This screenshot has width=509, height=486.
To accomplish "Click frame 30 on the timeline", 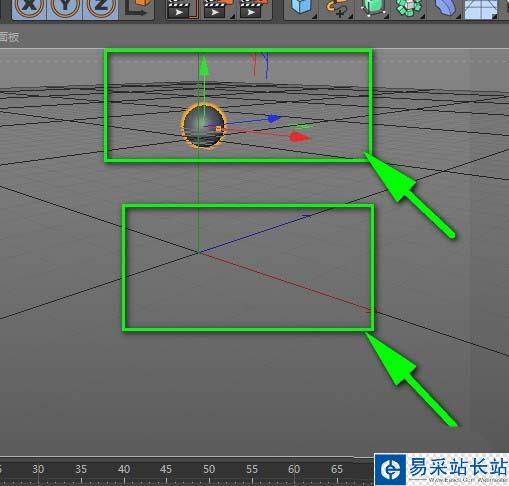I will point(38,469).
